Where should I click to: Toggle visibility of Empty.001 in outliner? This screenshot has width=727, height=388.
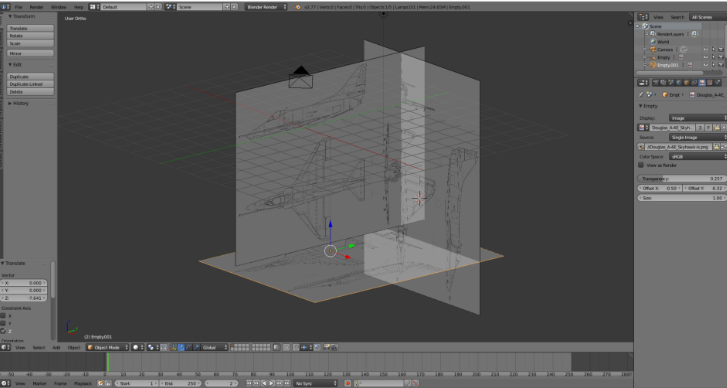coord(706,64)
